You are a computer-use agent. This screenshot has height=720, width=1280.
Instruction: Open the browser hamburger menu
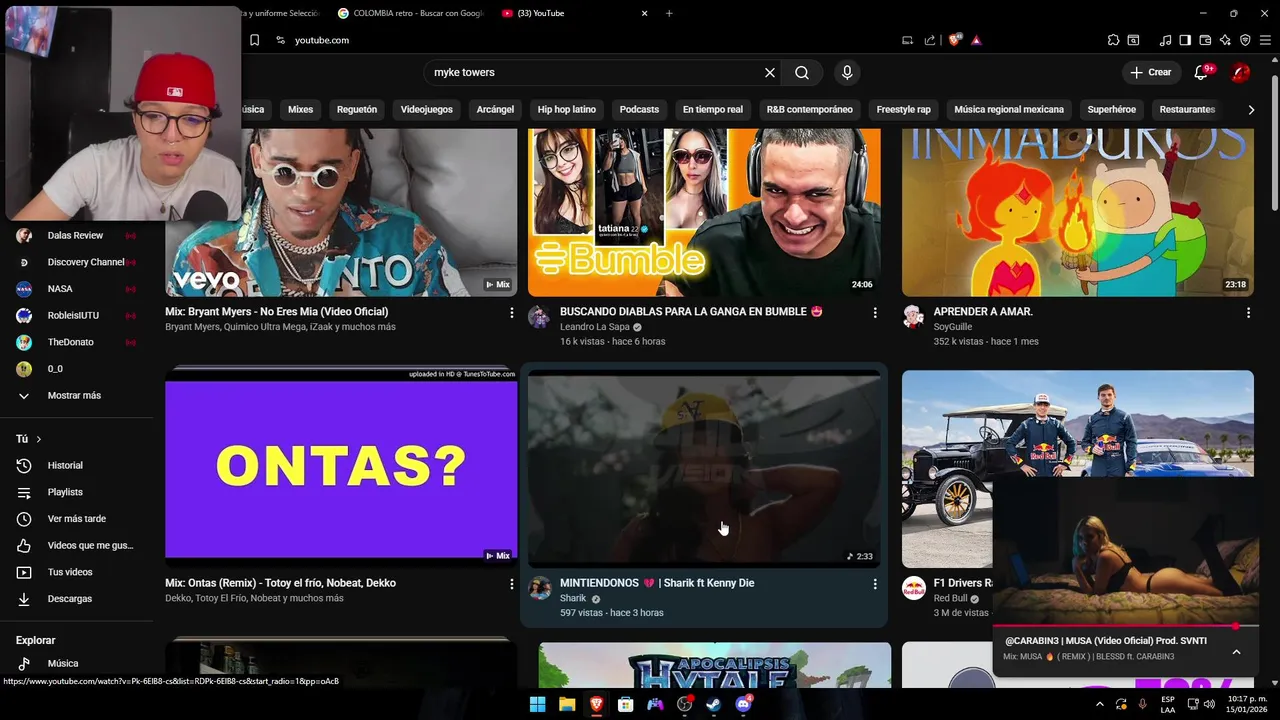[x=1265, y=40]
